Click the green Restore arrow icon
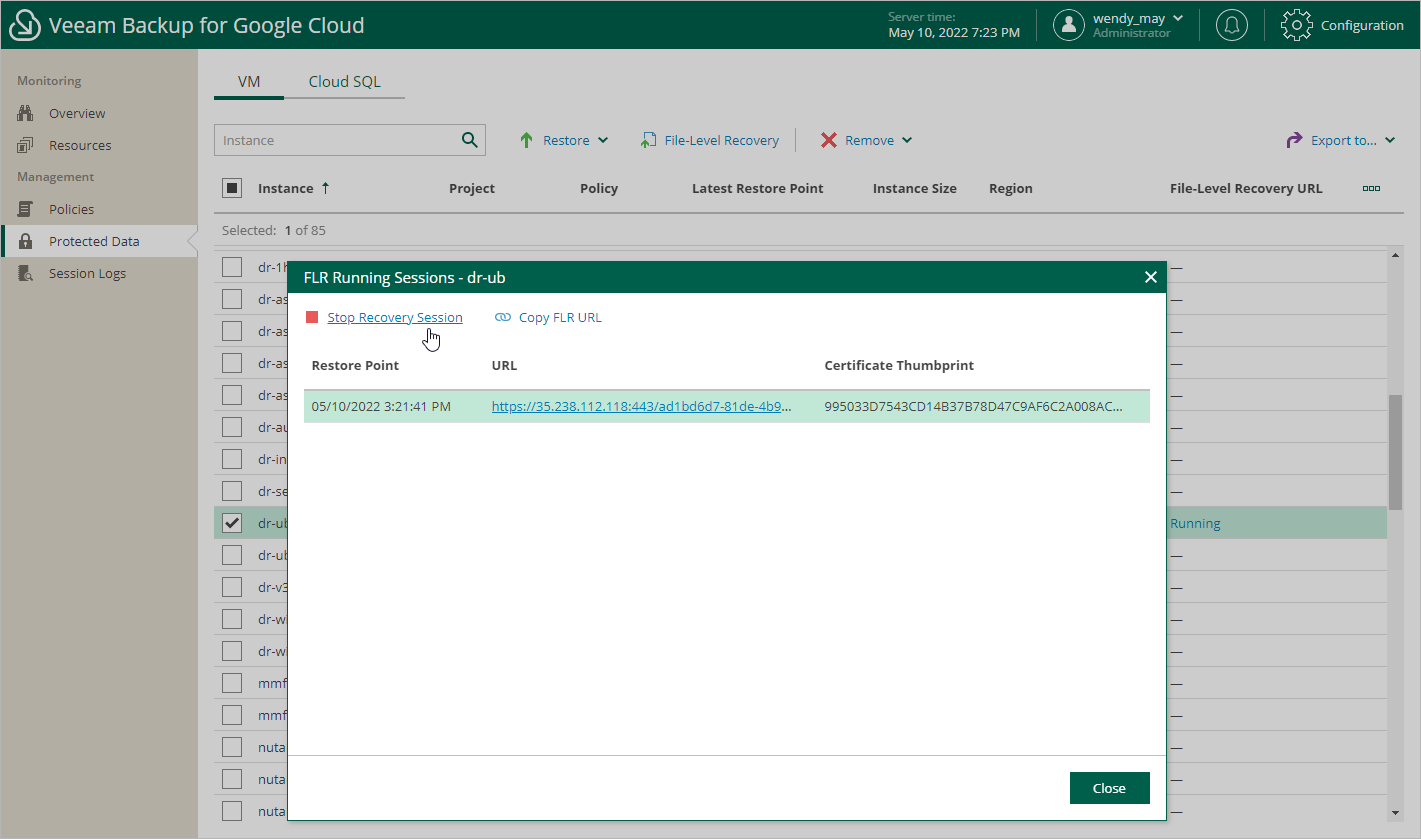1421x839 pixels. (x=526, y=140)
